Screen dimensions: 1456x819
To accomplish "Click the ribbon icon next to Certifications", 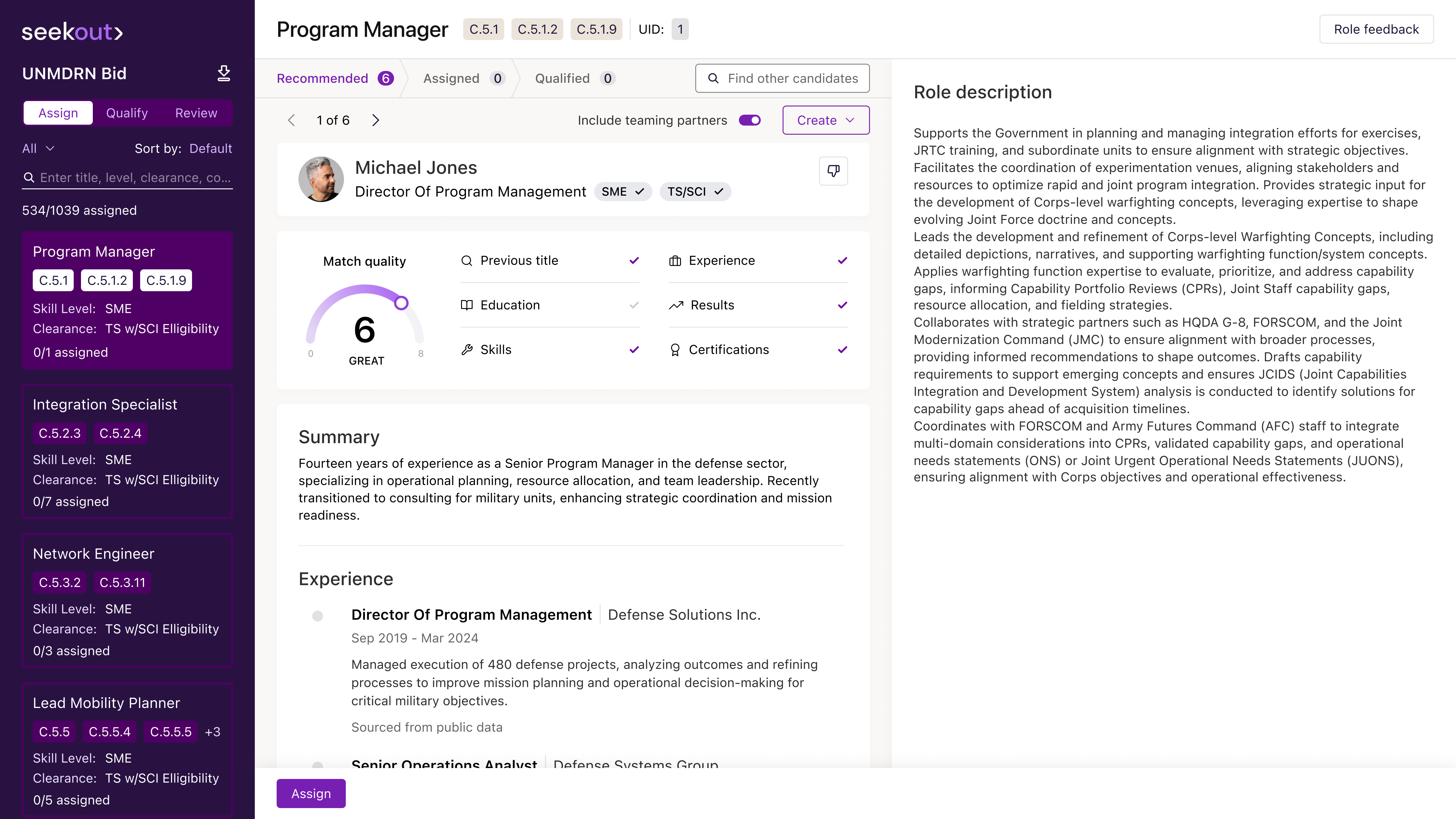I will click(x=675, y=350).
